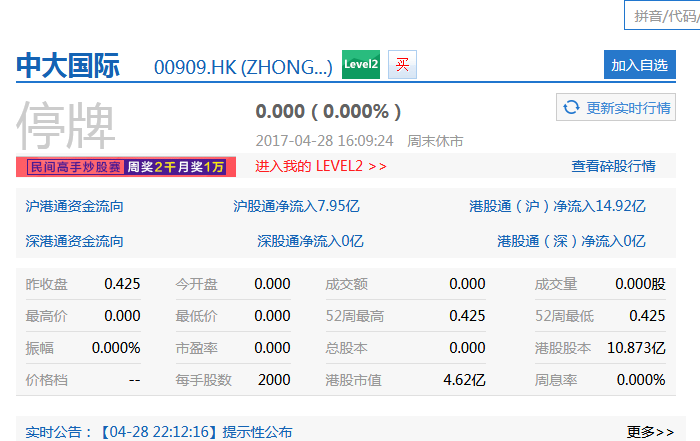Open 进入我的 LEVEL2 link
The height and width of the screenshot is (441, 700).
[x=321, y=166]
